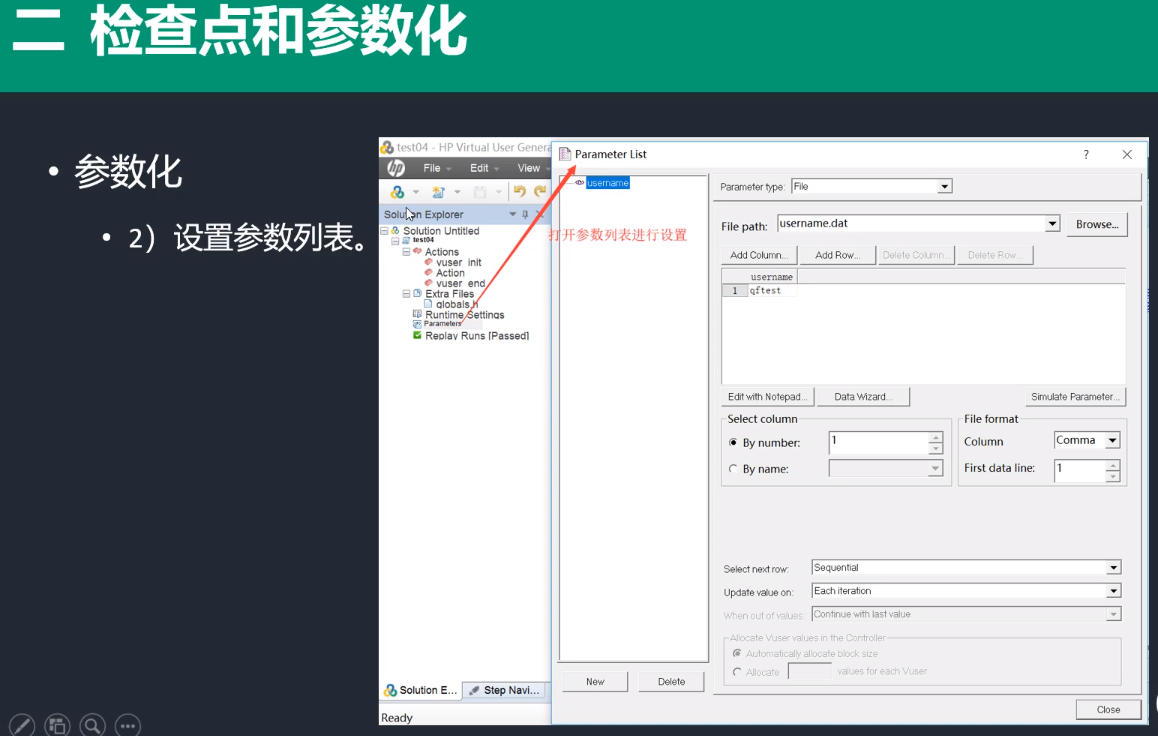Open the File menu in VuGen
Screen dimensions: 1158x736
[437, 168]
